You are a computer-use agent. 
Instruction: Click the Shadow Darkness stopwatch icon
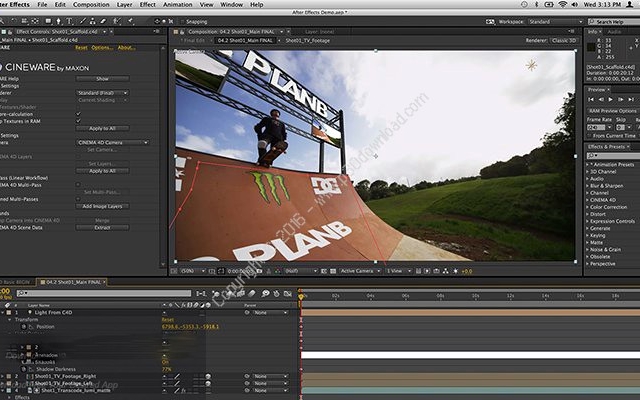[24, 369]
